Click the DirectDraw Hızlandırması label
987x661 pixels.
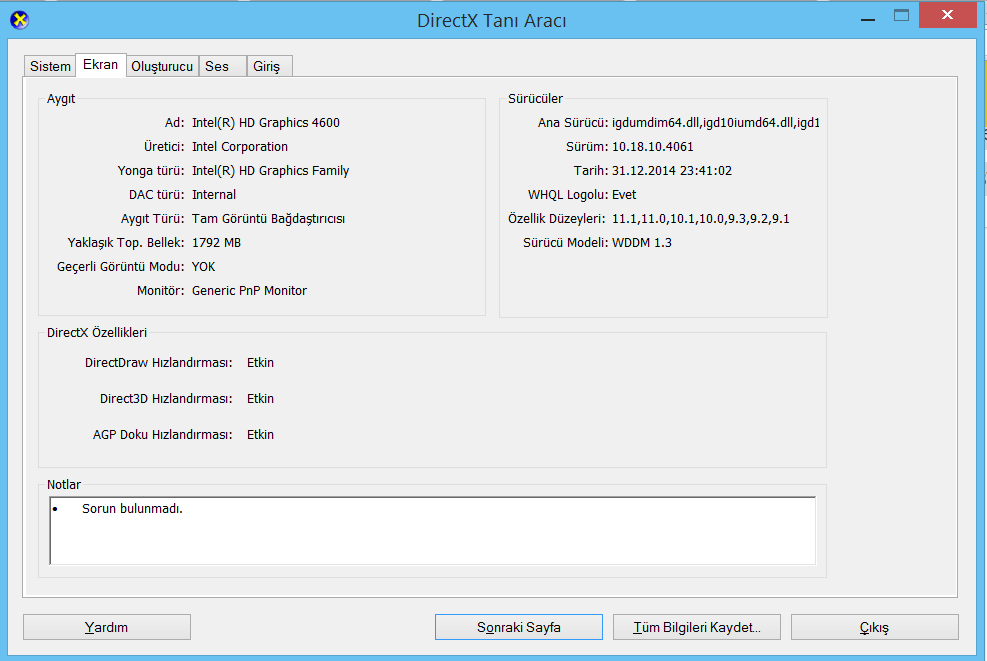coord(159,363)
